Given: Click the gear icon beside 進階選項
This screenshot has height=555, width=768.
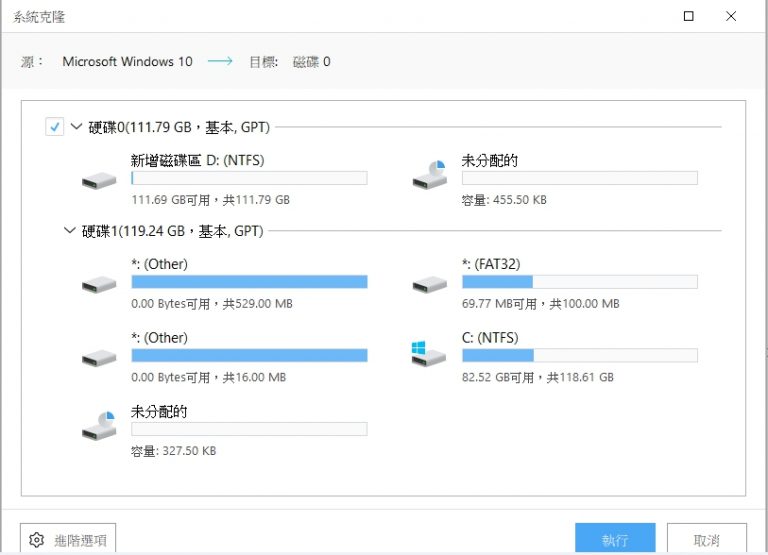Looking at the screenshot, I should tap(36, 540).
